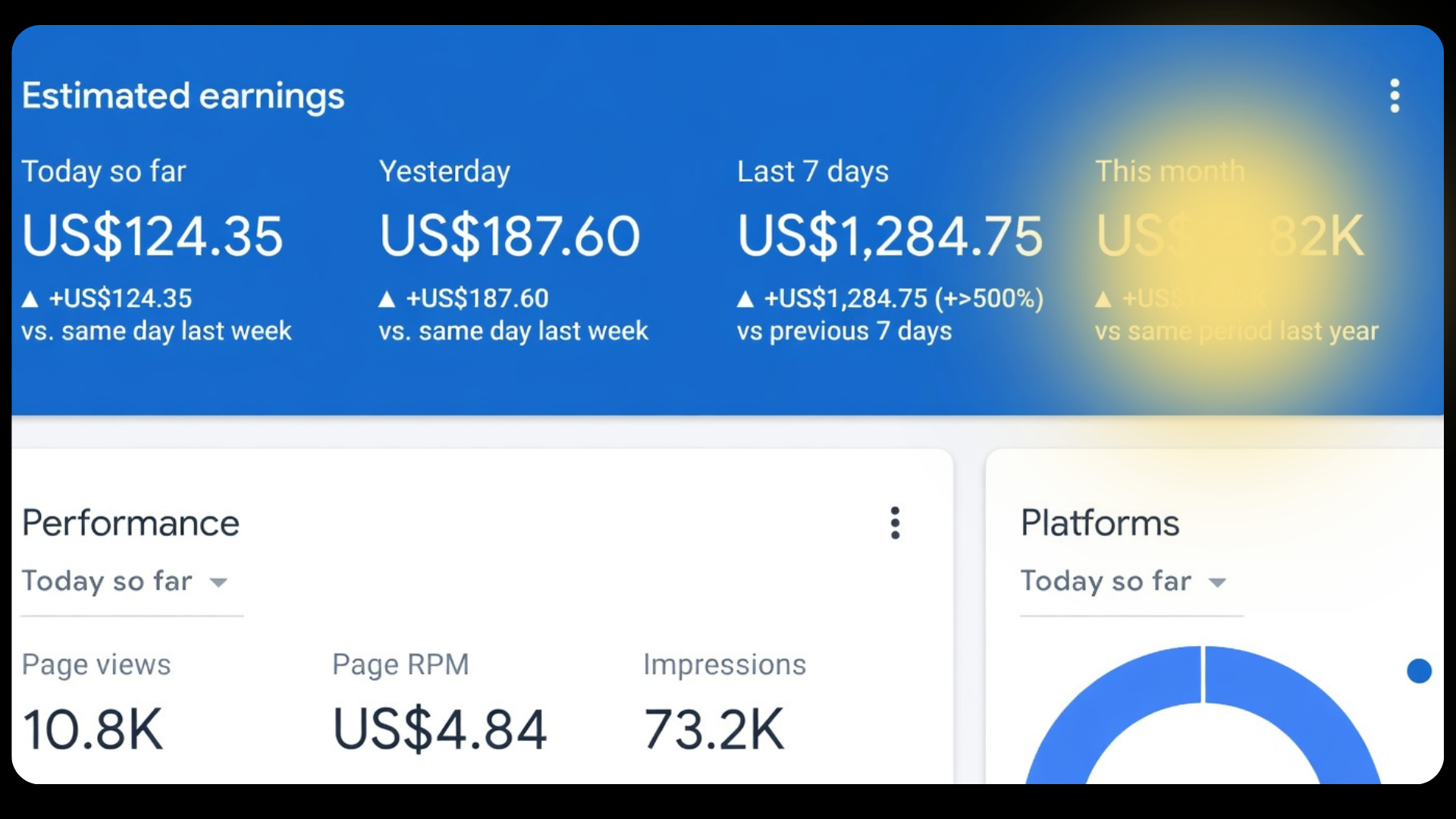This screenshot has height=819, width=1456.
Task: Click the up-triangle beside +US$124.35
Action: pyautogui.click(x=30, y=300)
